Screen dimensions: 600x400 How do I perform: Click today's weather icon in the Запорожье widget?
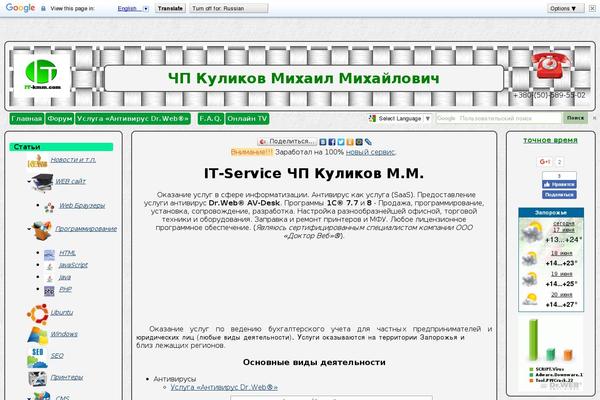(x=532, y=232)
